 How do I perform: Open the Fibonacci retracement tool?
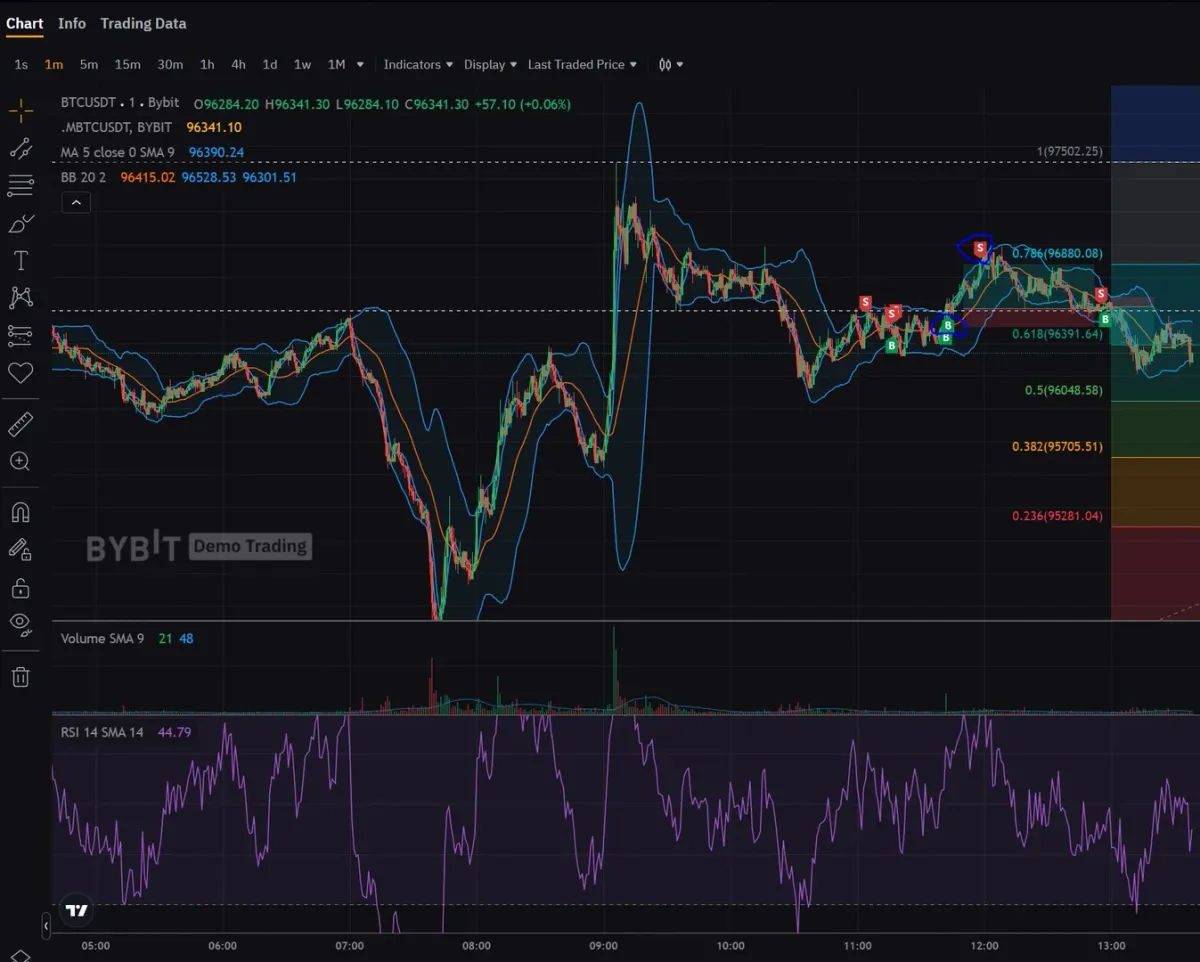[x=20, y=185]
